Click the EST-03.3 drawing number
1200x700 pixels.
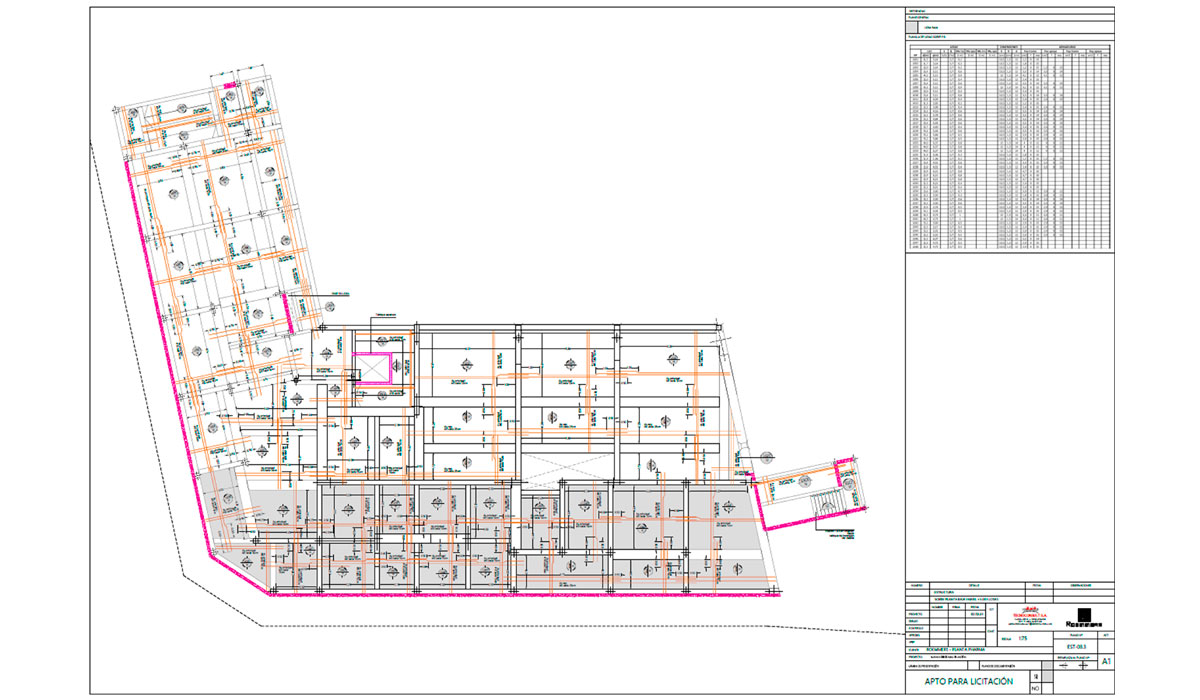(x=1076, y=646)
